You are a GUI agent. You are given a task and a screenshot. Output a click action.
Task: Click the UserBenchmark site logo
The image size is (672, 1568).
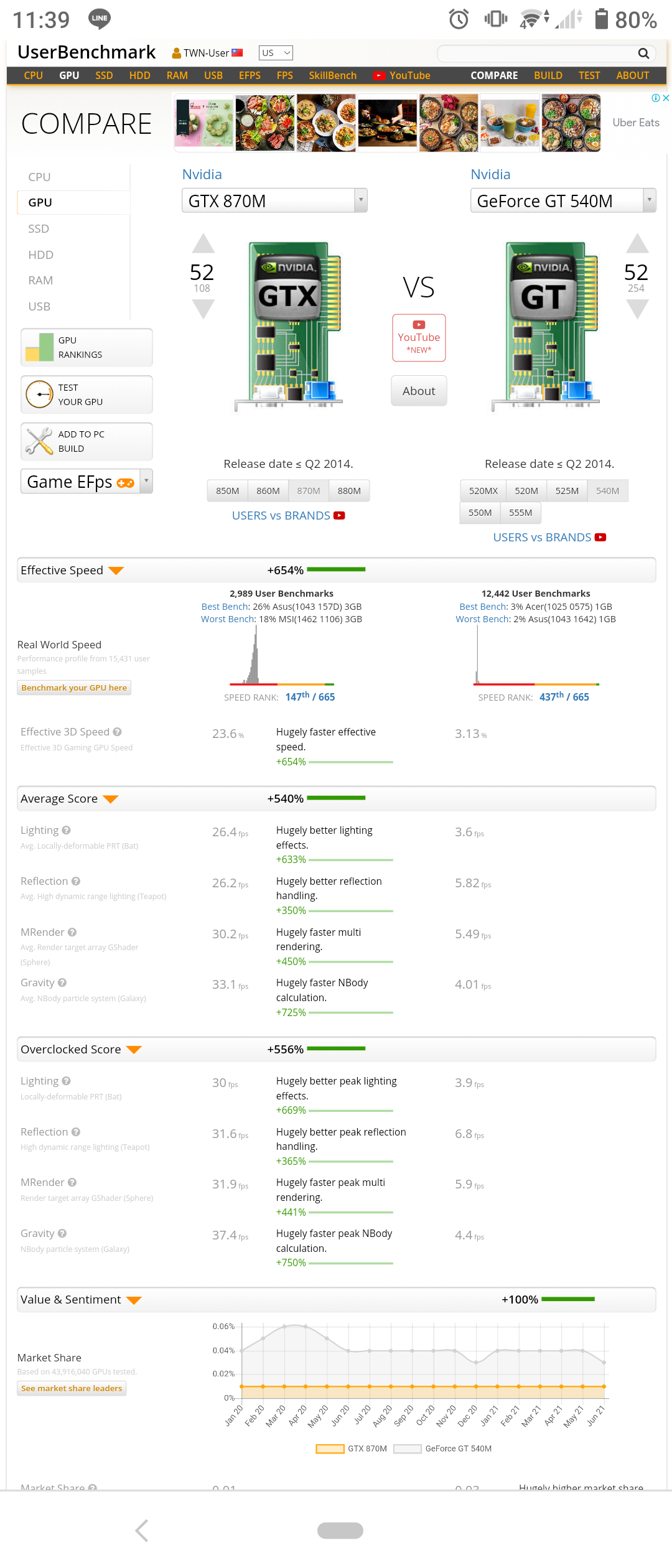coord(86,52)
